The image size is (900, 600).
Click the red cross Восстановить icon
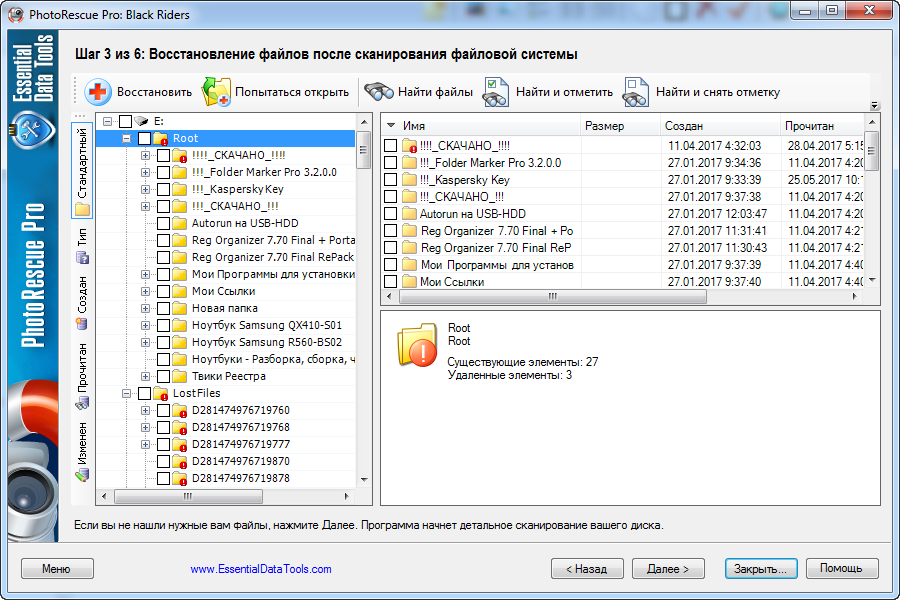click(98, 92)
